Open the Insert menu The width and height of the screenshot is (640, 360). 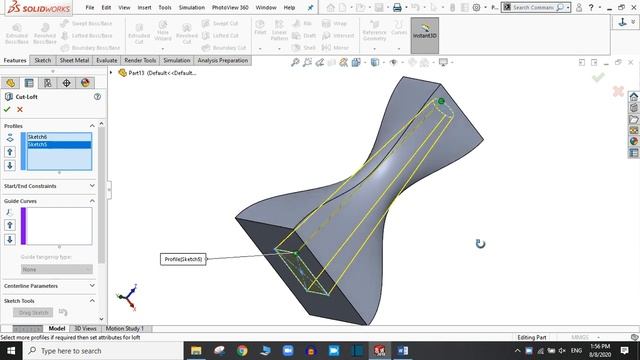tap(144, 7)
